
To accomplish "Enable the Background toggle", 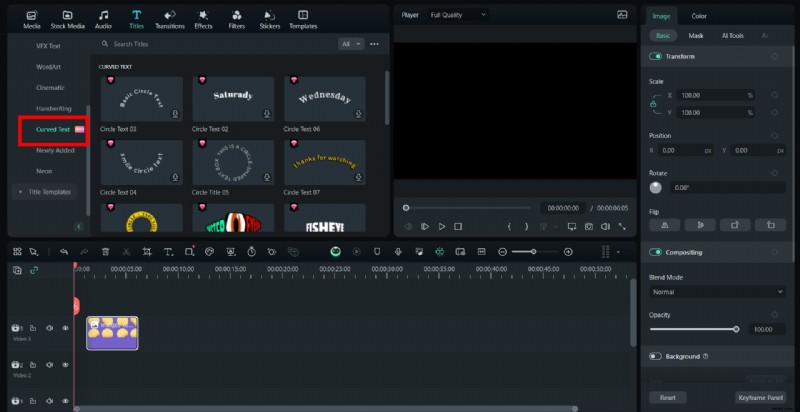I will [656, 356].
